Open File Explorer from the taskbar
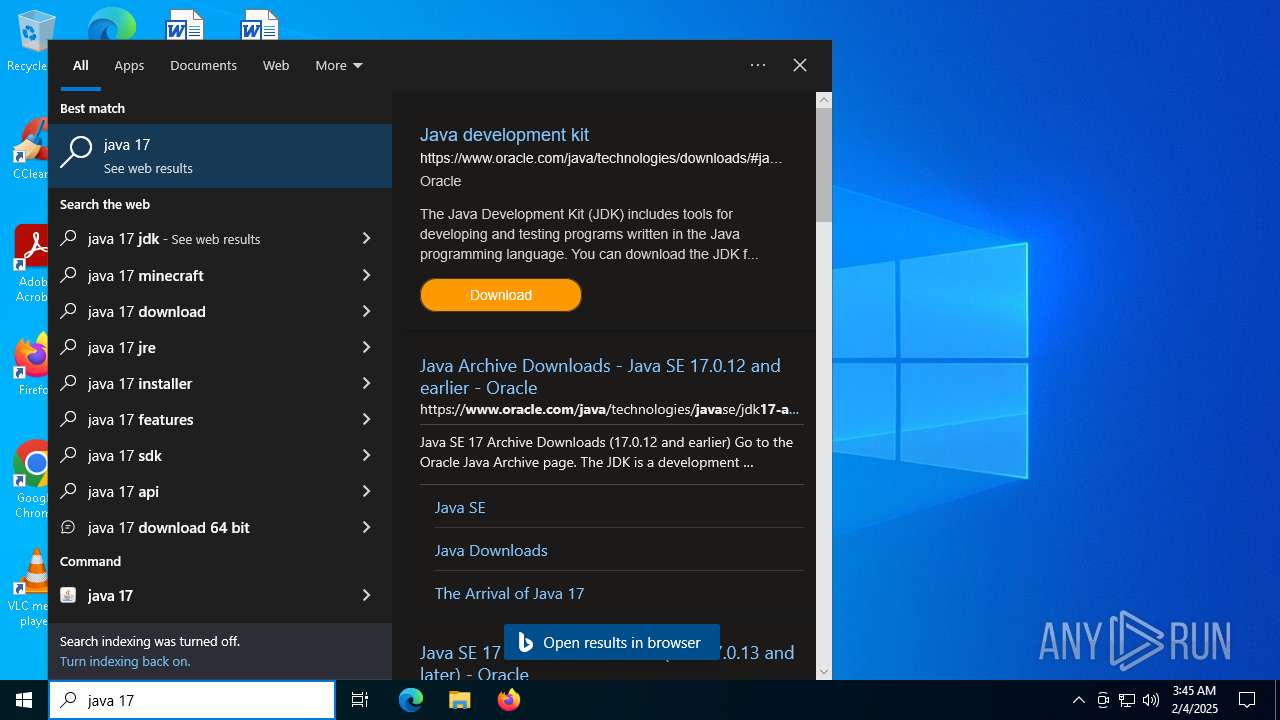 click(x=459, y=700)
